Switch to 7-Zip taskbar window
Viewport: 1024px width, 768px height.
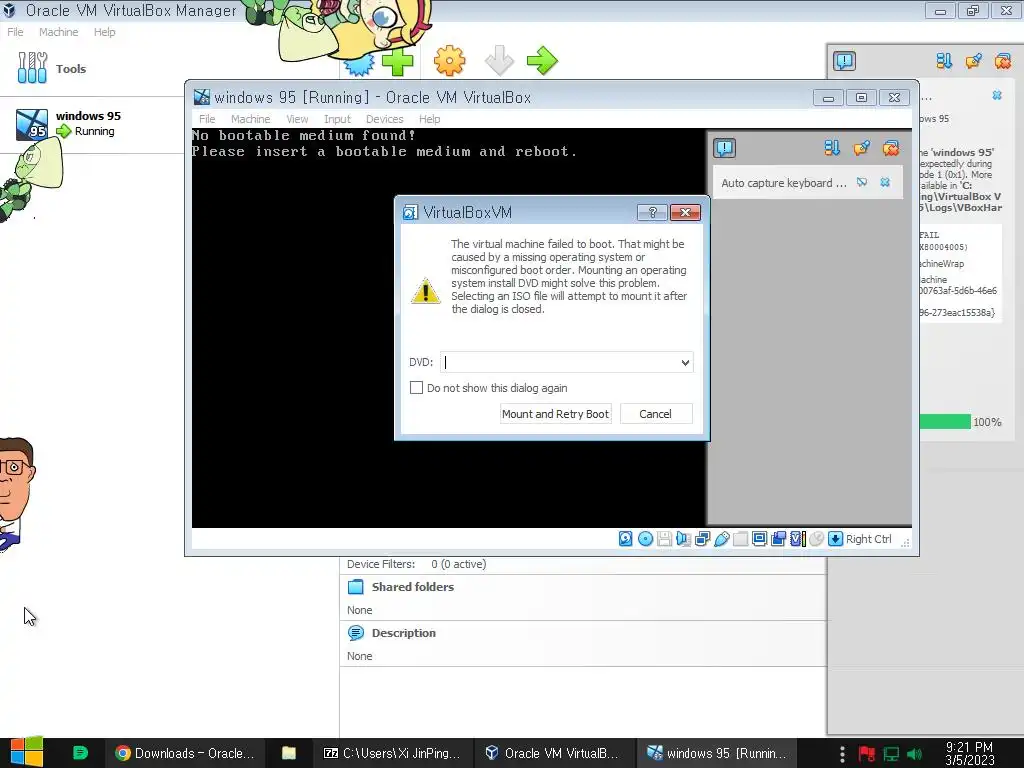[x=392, y=753]
